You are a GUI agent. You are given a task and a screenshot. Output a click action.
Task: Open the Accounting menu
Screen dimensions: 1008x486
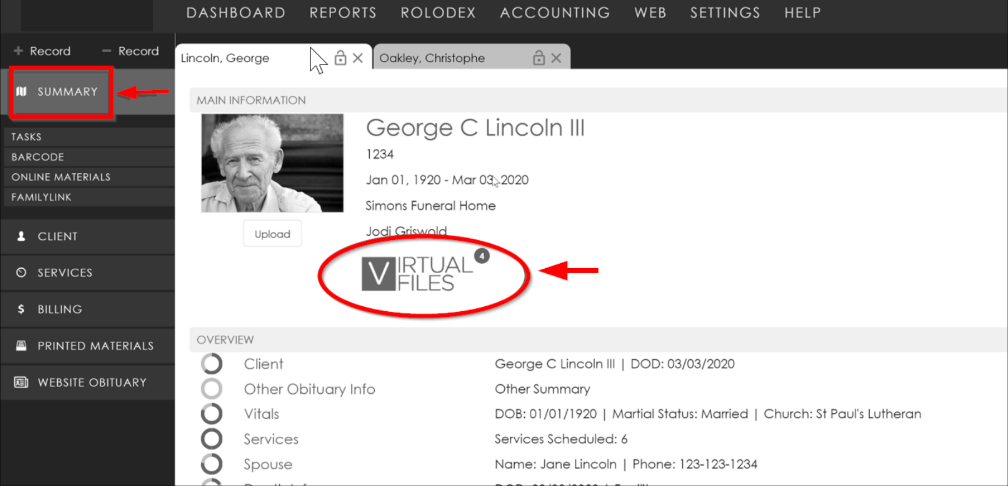[x=554, y=13]
